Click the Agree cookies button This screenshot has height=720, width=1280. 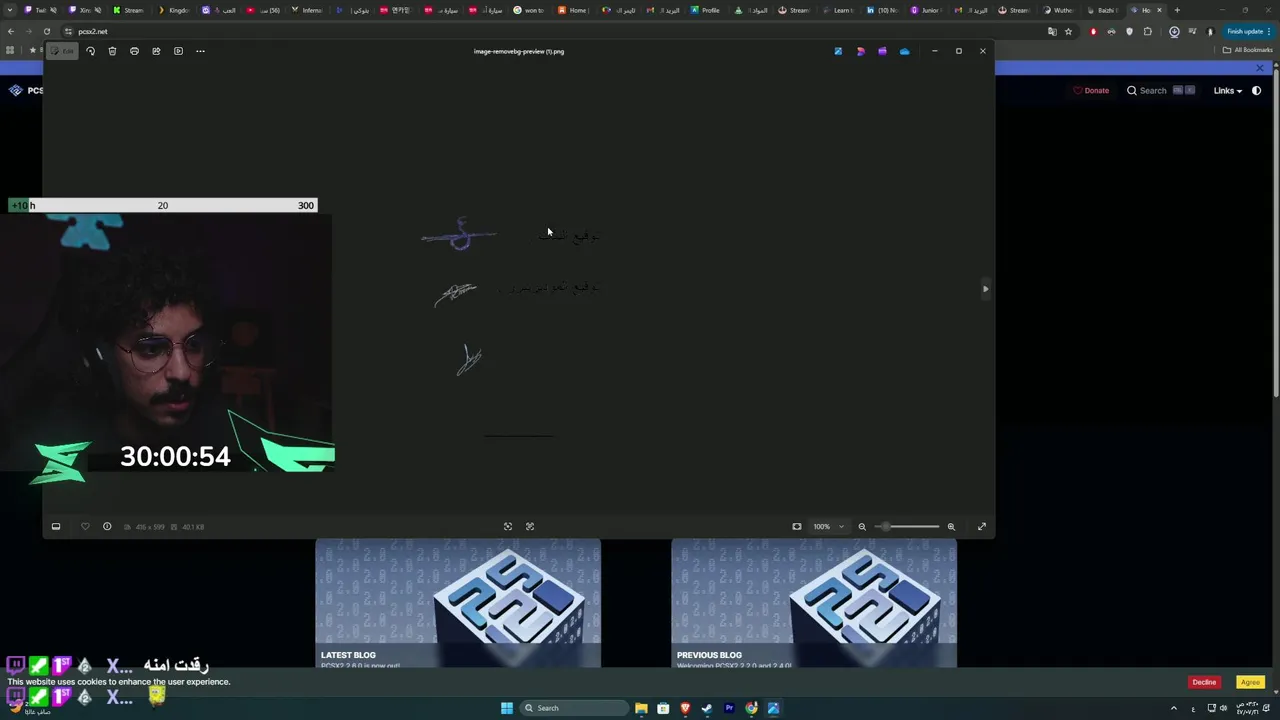coord(1250,682)
